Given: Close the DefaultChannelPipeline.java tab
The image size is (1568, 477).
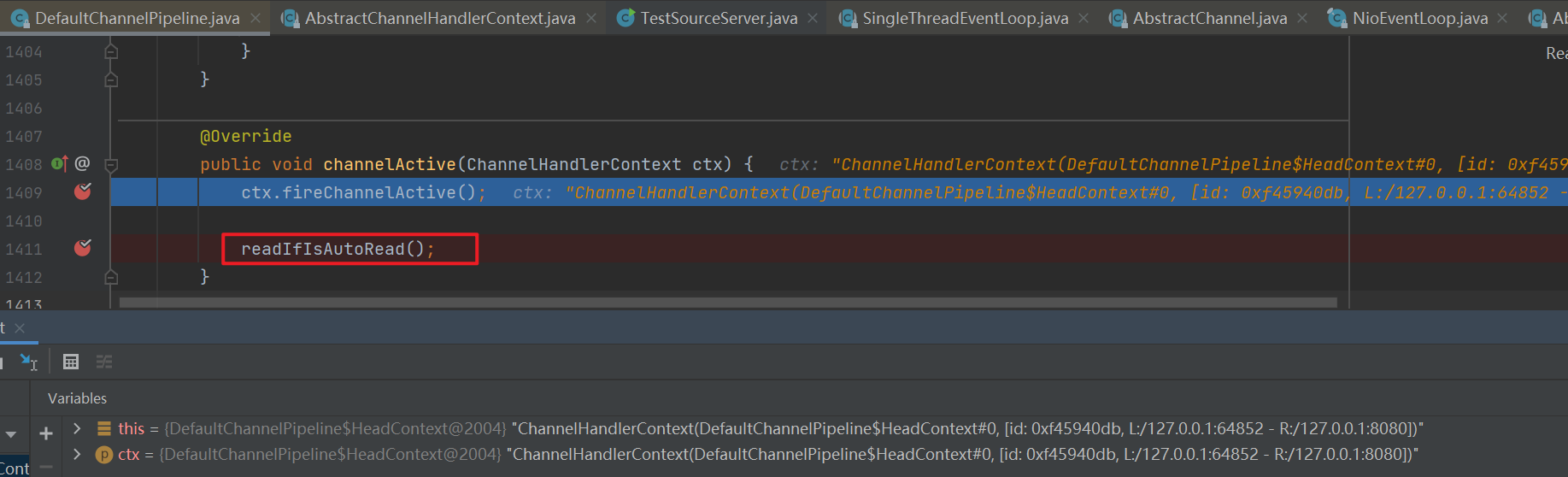Looking at the screenshot, I should [x=255, y=18].
